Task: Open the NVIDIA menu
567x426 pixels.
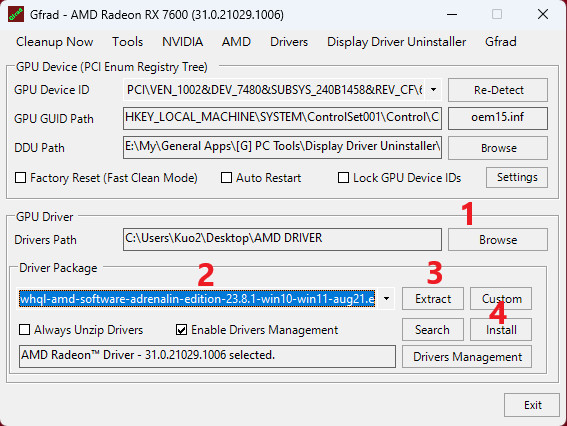Action: point(182,42)
